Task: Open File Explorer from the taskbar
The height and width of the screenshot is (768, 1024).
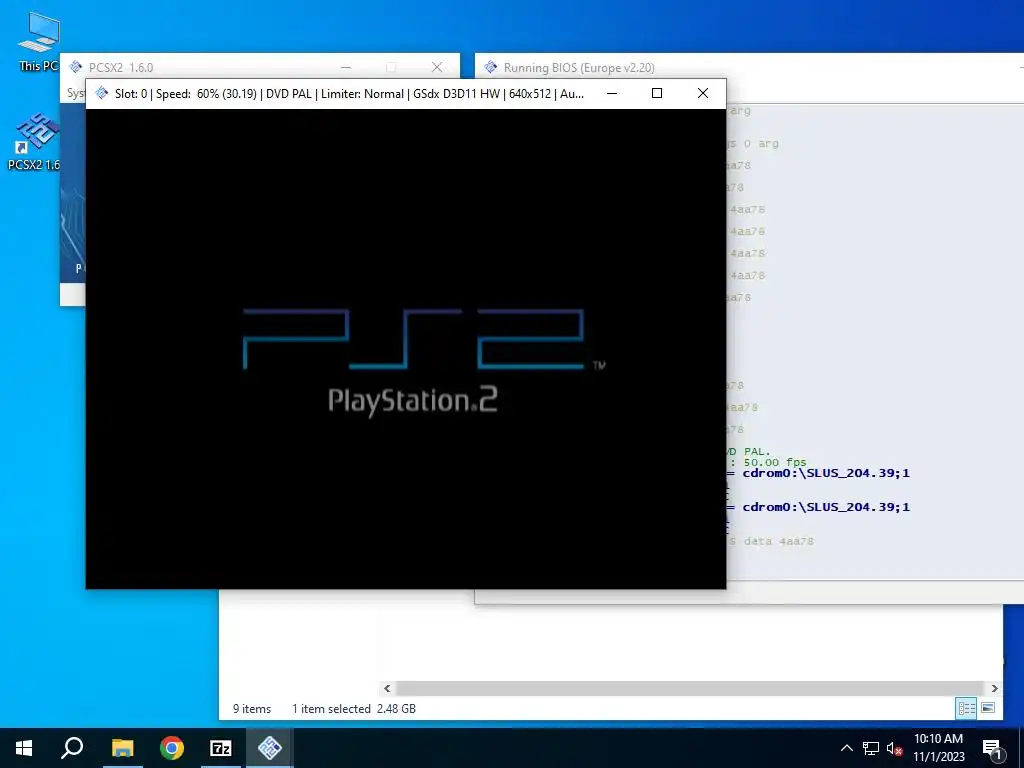Action: (122, 748)
